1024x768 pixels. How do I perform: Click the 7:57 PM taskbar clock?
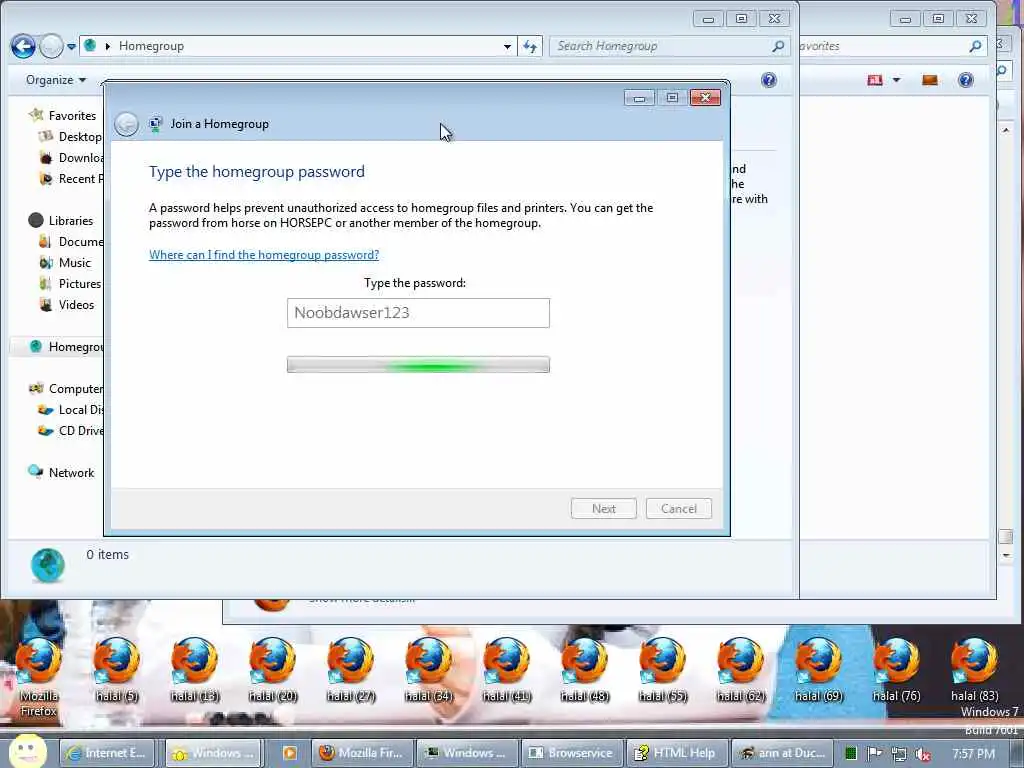tap(974, 754)
